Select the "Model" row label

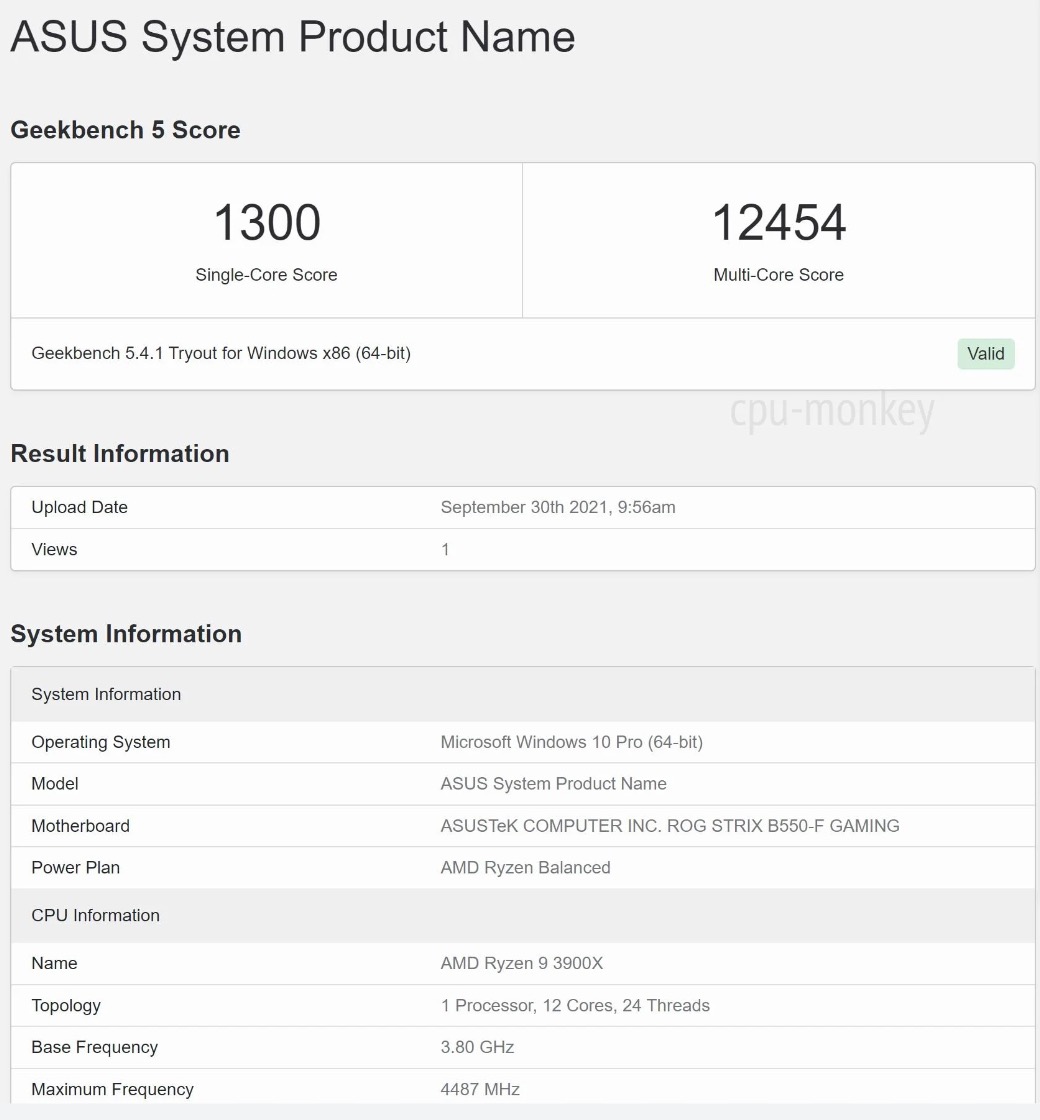point(55,784)
